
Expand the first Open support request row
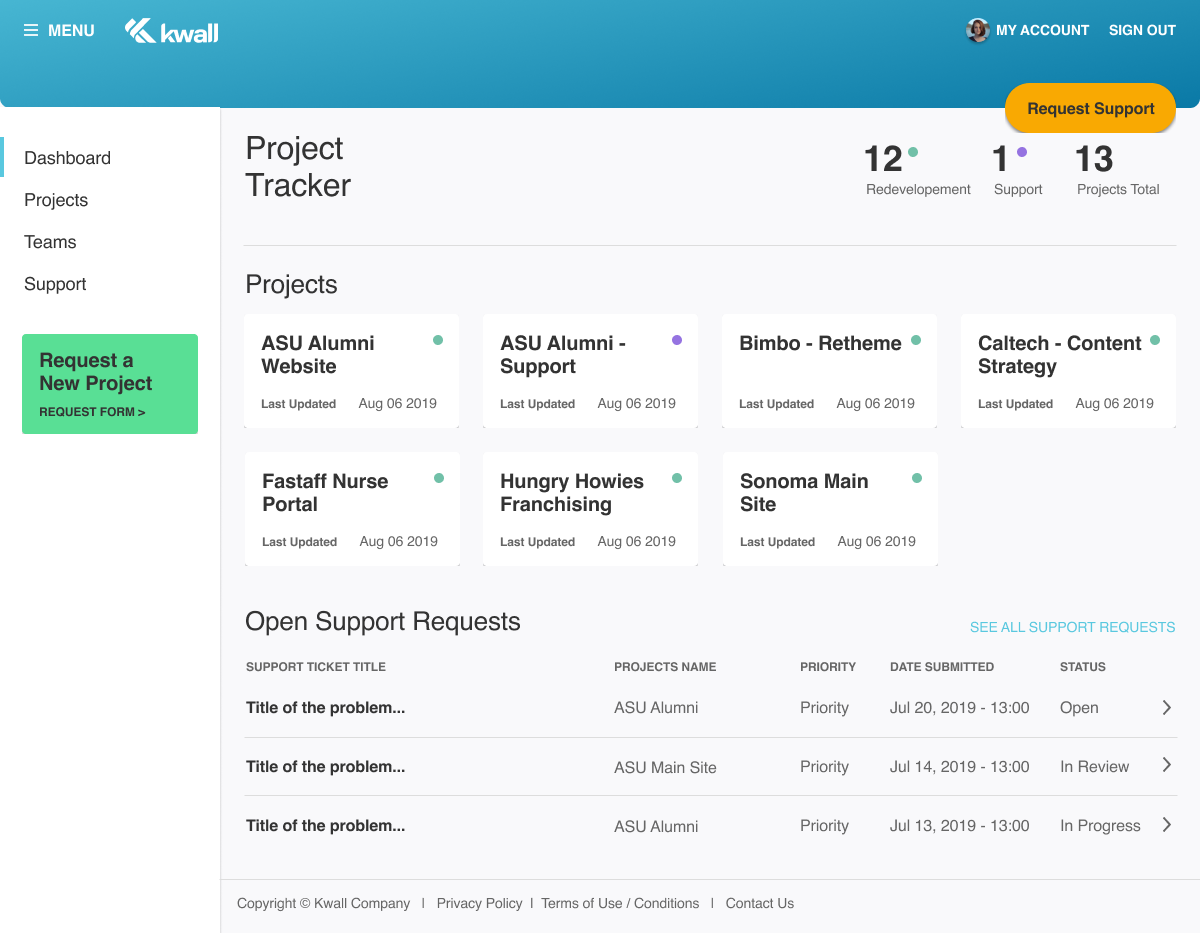point(1166,707)
